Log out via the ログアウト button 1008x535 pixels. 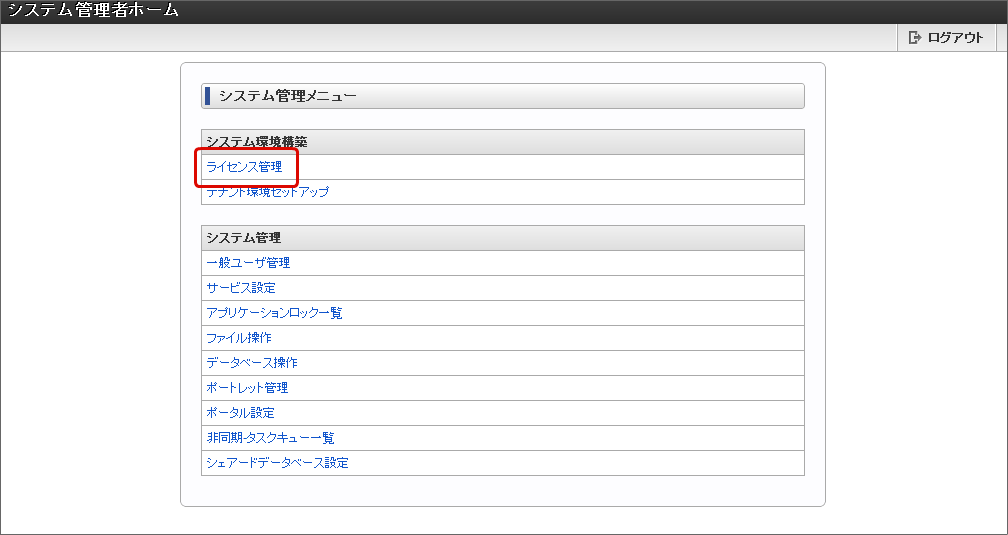click(947, 37)
